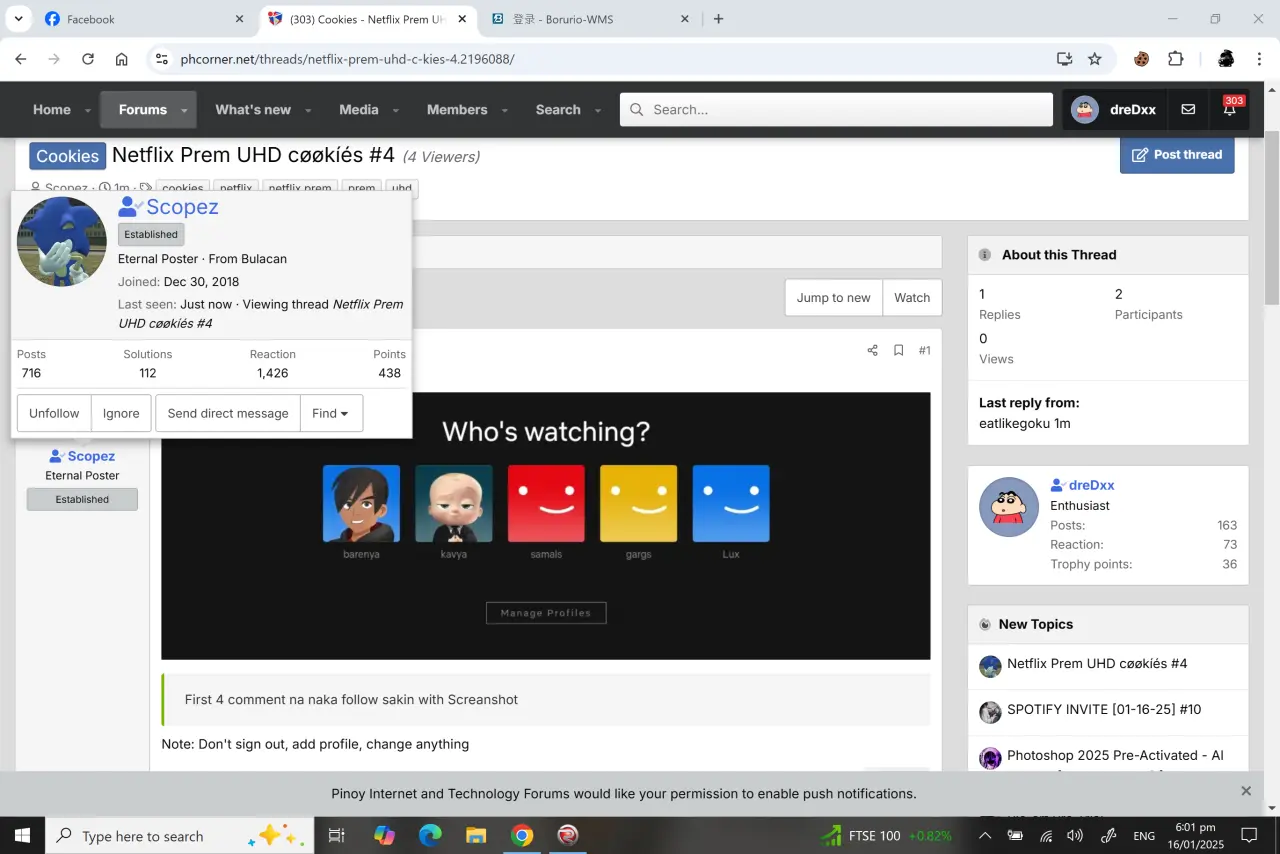
Task: Open the tab search dropdown arrow in Chrome
Action: (18, 19)
